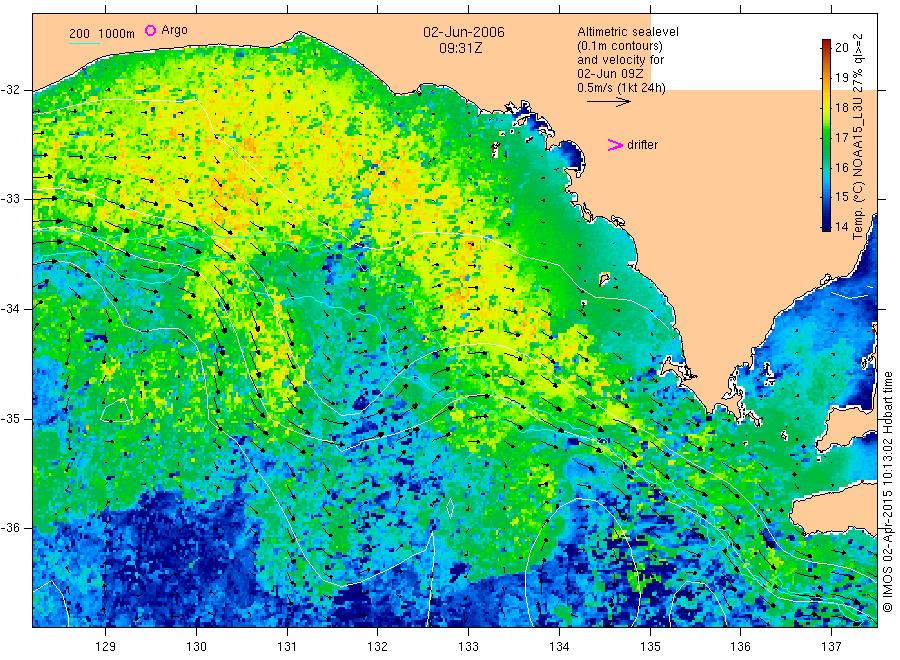Click the -33 latitude axis label

coord(10,199)
